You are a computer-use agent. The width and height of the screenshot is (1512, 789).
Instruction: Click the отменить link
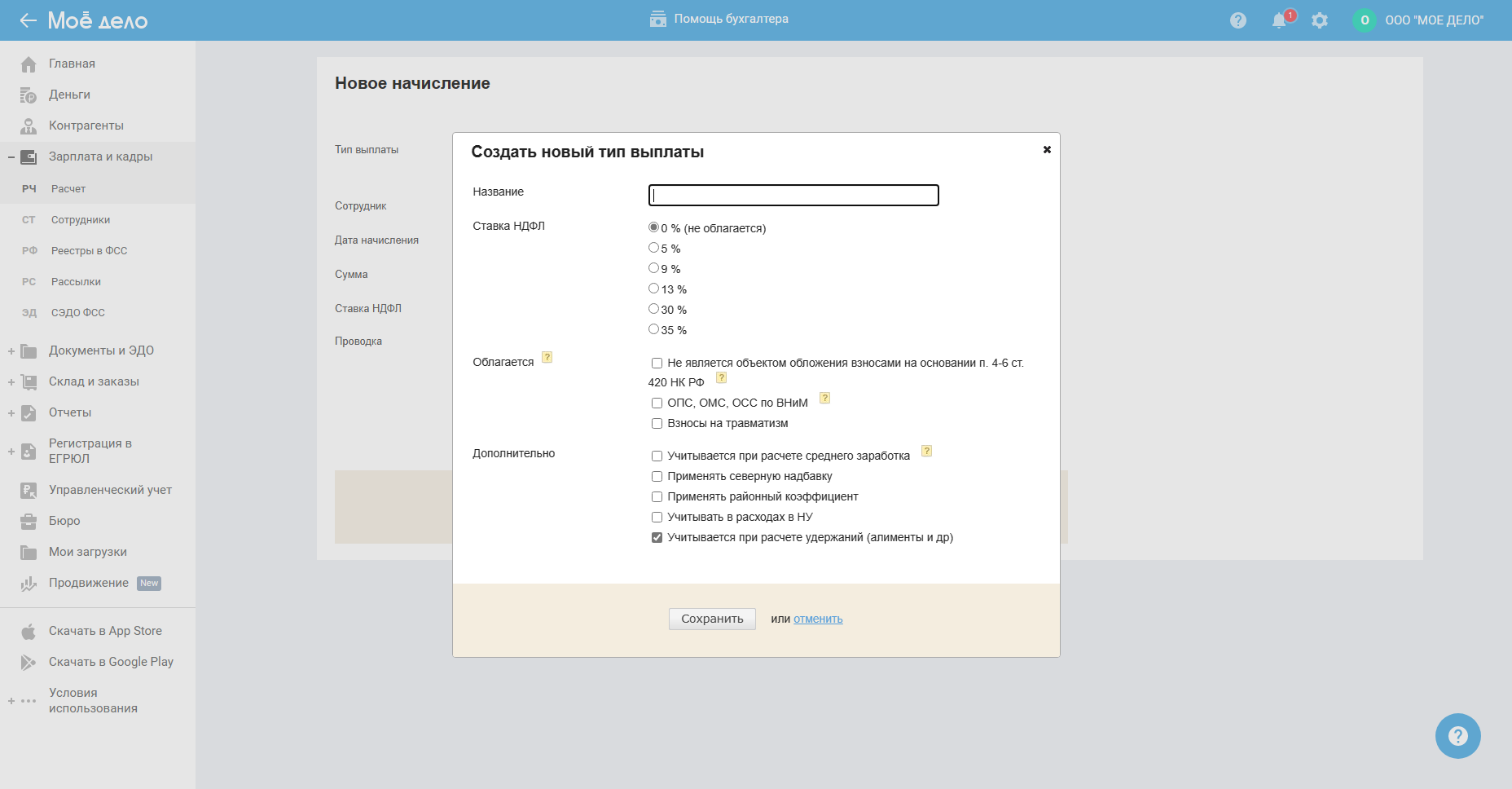point(818,619)
